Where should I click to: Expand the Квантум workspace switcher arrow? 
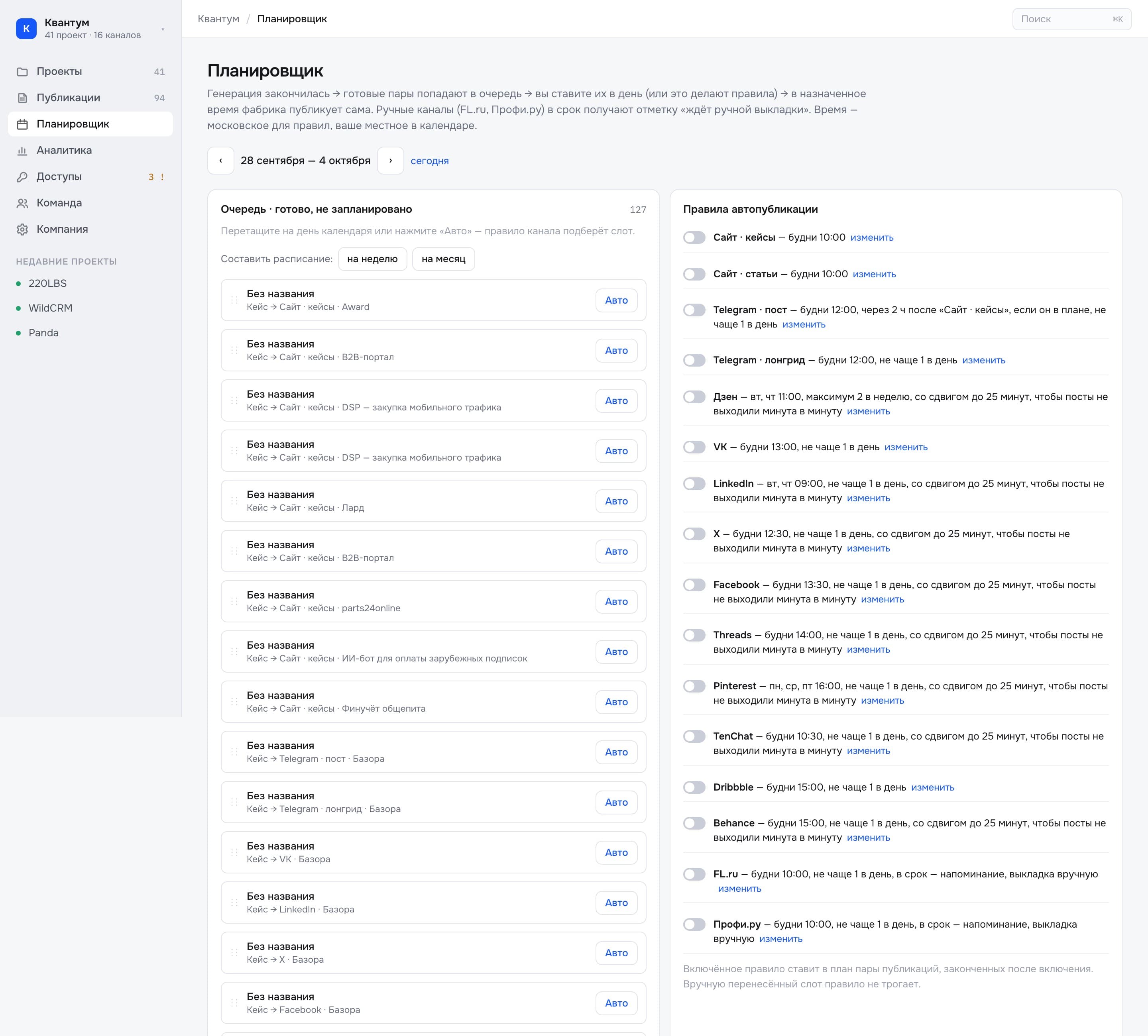pos(163,29)
